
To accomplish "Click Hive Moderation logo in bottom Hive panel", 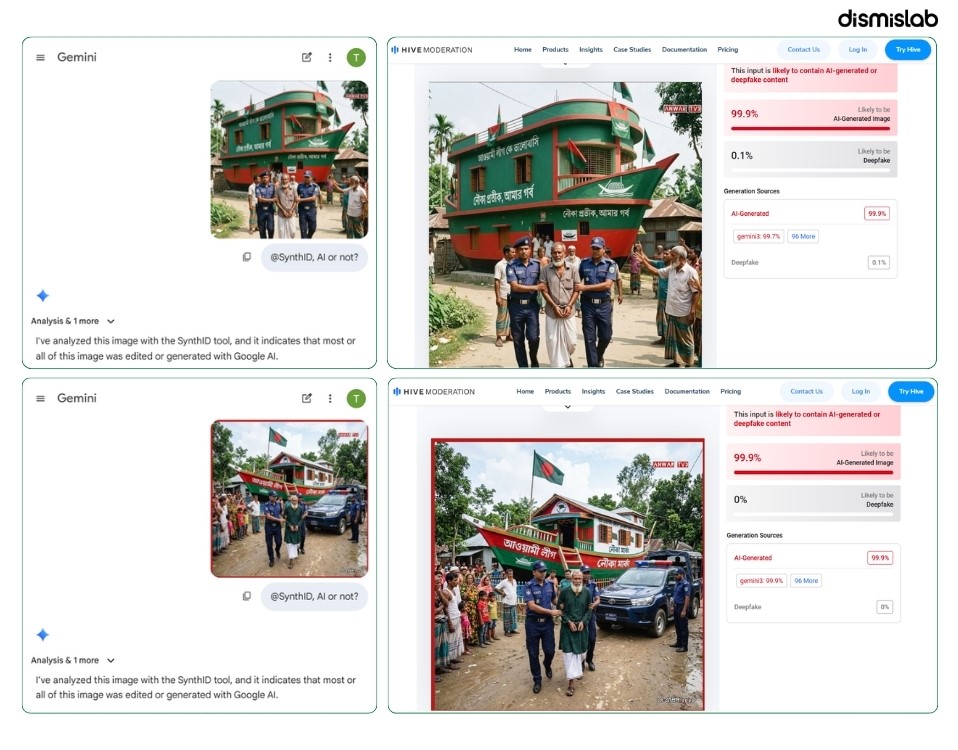I will pos(434,391).
